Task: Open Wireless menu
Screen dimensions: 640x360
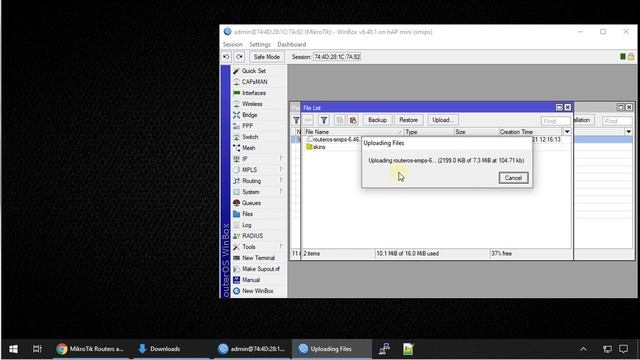Action: coord(252,104)
